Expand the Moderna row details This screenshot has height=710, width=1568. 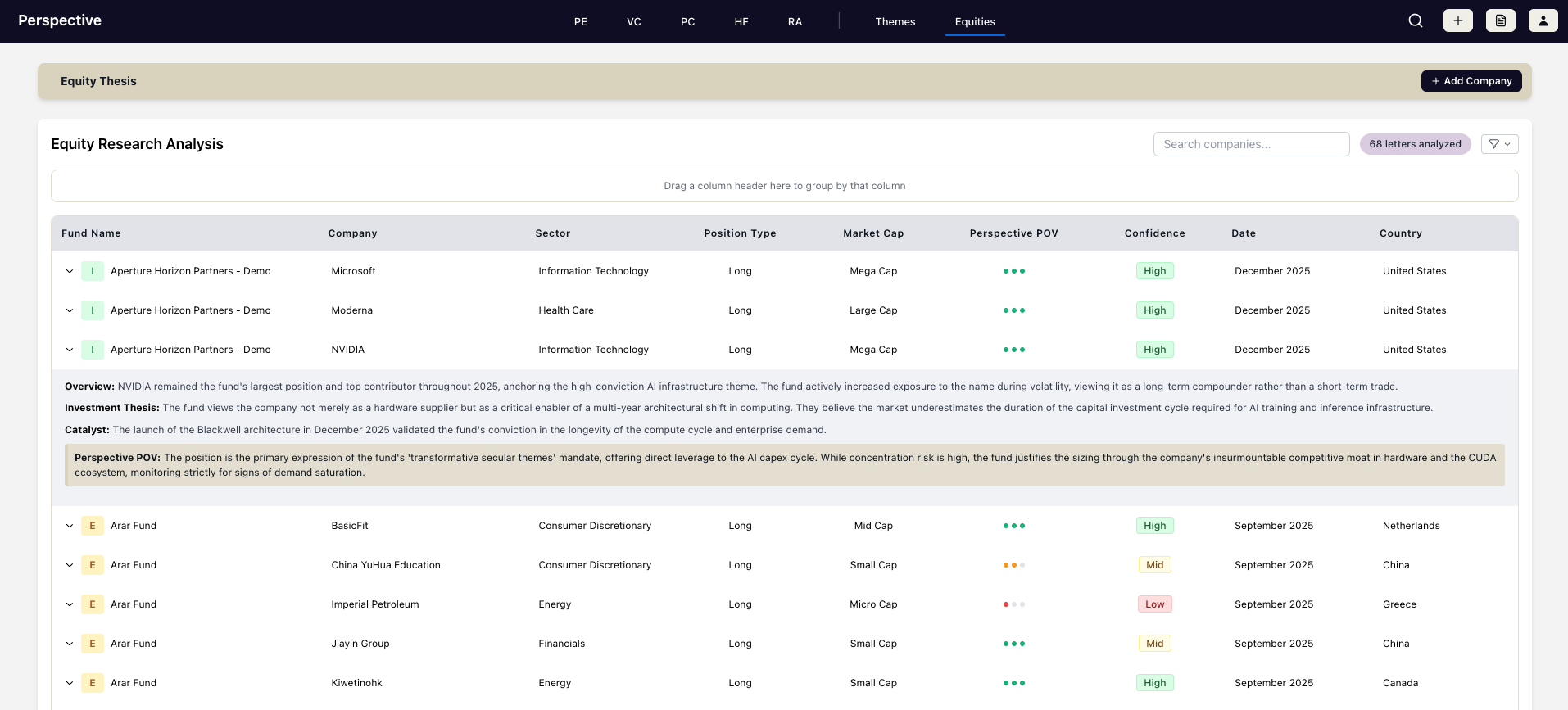tap(70, 310)
